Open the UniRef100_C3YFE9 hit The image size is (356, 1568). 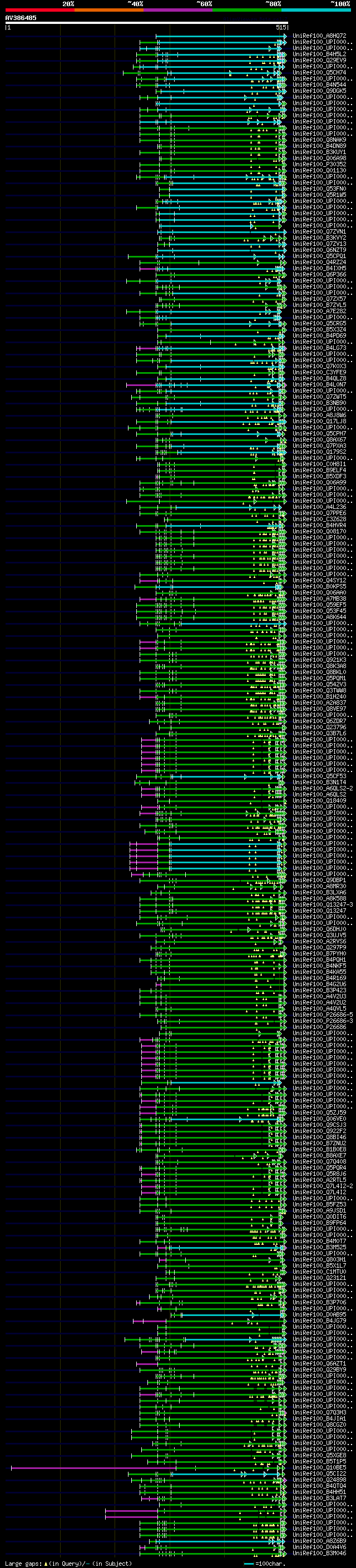click(319, 372)
